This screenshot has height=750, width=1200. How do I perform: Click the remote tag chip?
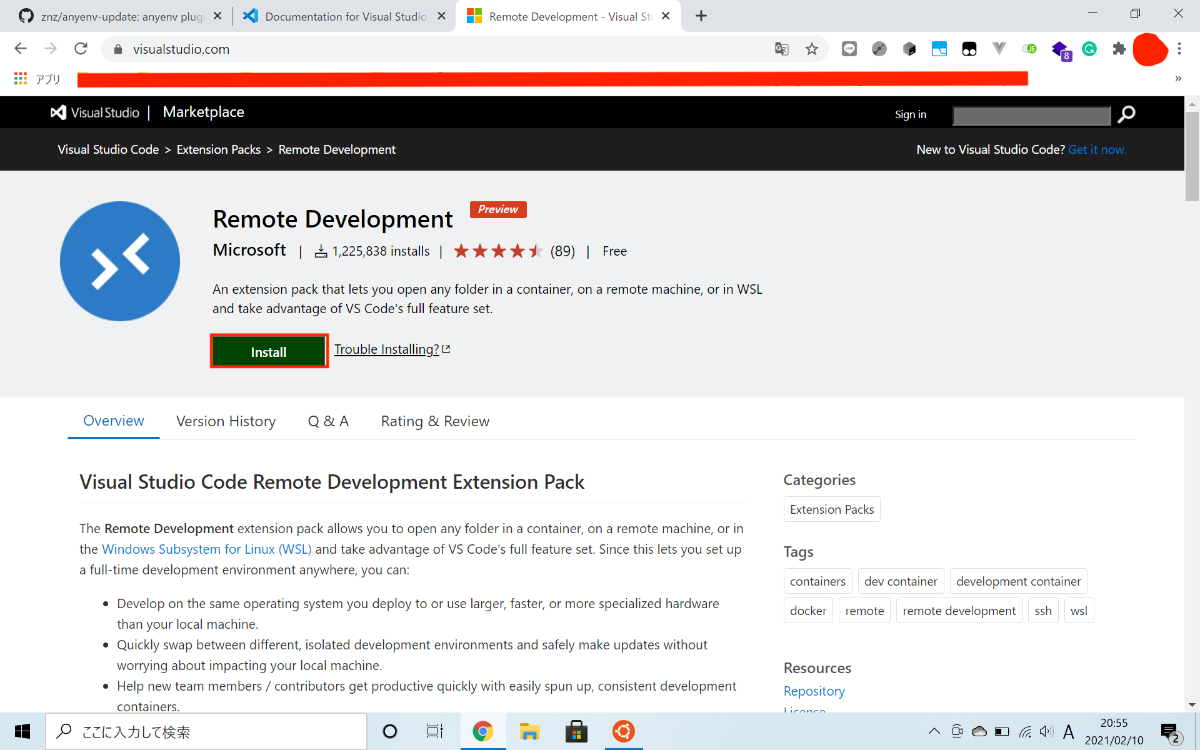coord(865,610)
